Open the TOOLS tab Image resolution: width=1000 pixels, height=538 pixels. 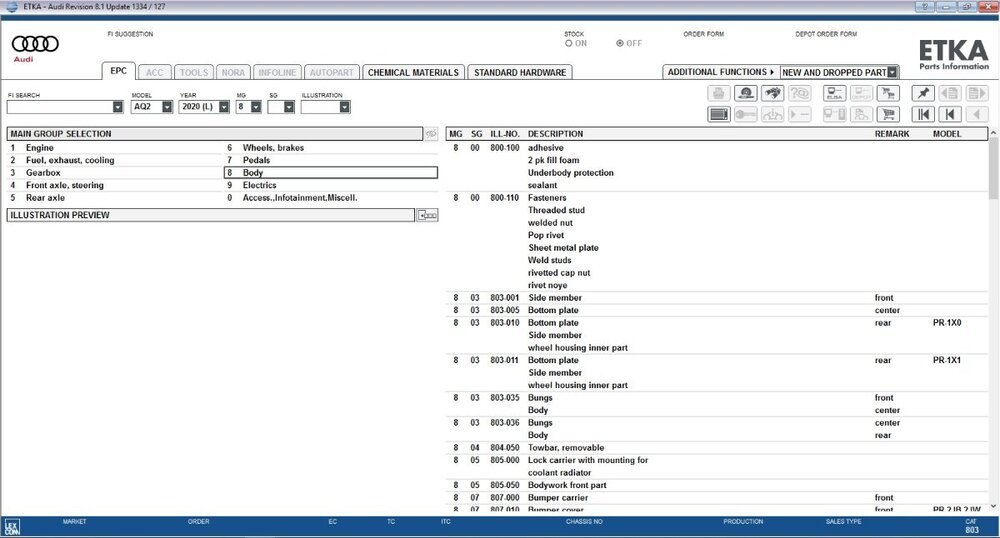(x=194, y=73)
